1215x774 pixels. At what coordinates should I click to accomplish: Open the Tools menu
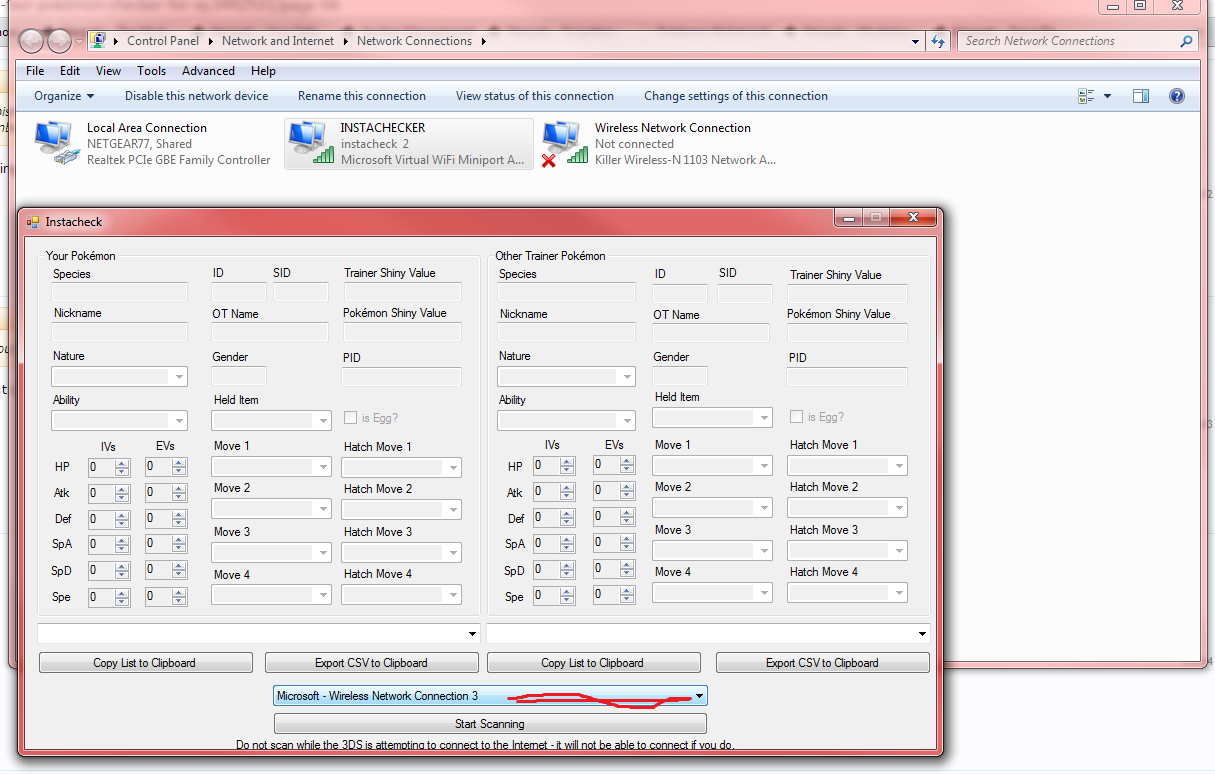(x=151, y=71)
